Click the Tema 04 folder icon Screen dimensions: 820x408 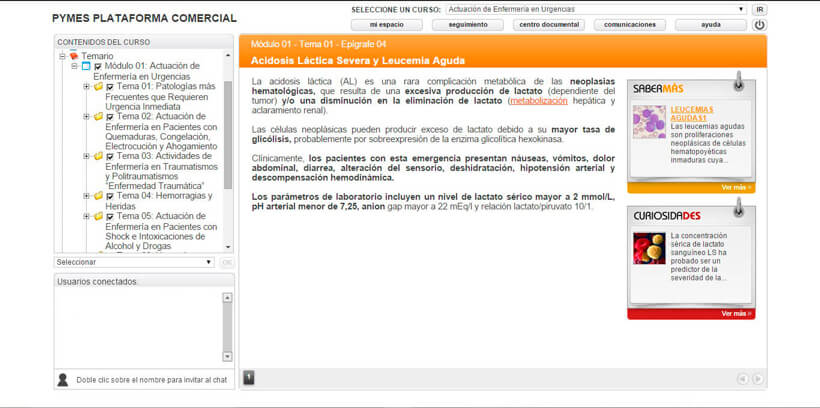click(x=98, y=196)
